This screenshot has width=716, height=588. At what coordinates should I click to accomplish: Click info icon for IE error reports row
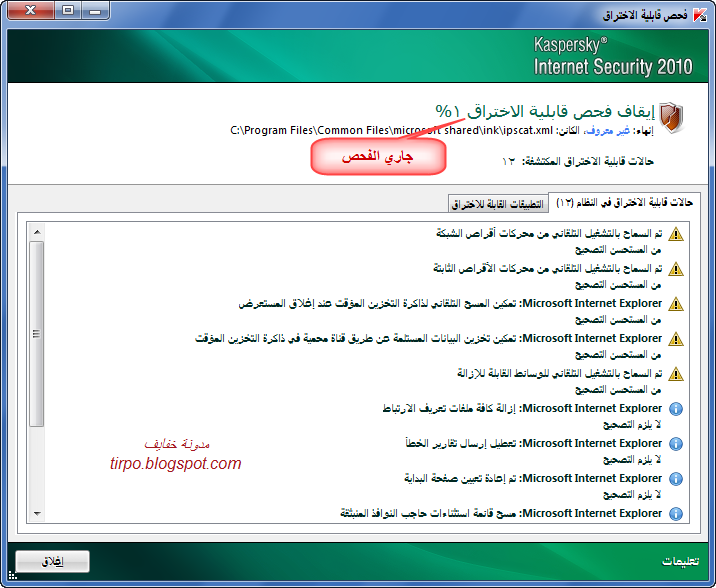coord(676,444)
